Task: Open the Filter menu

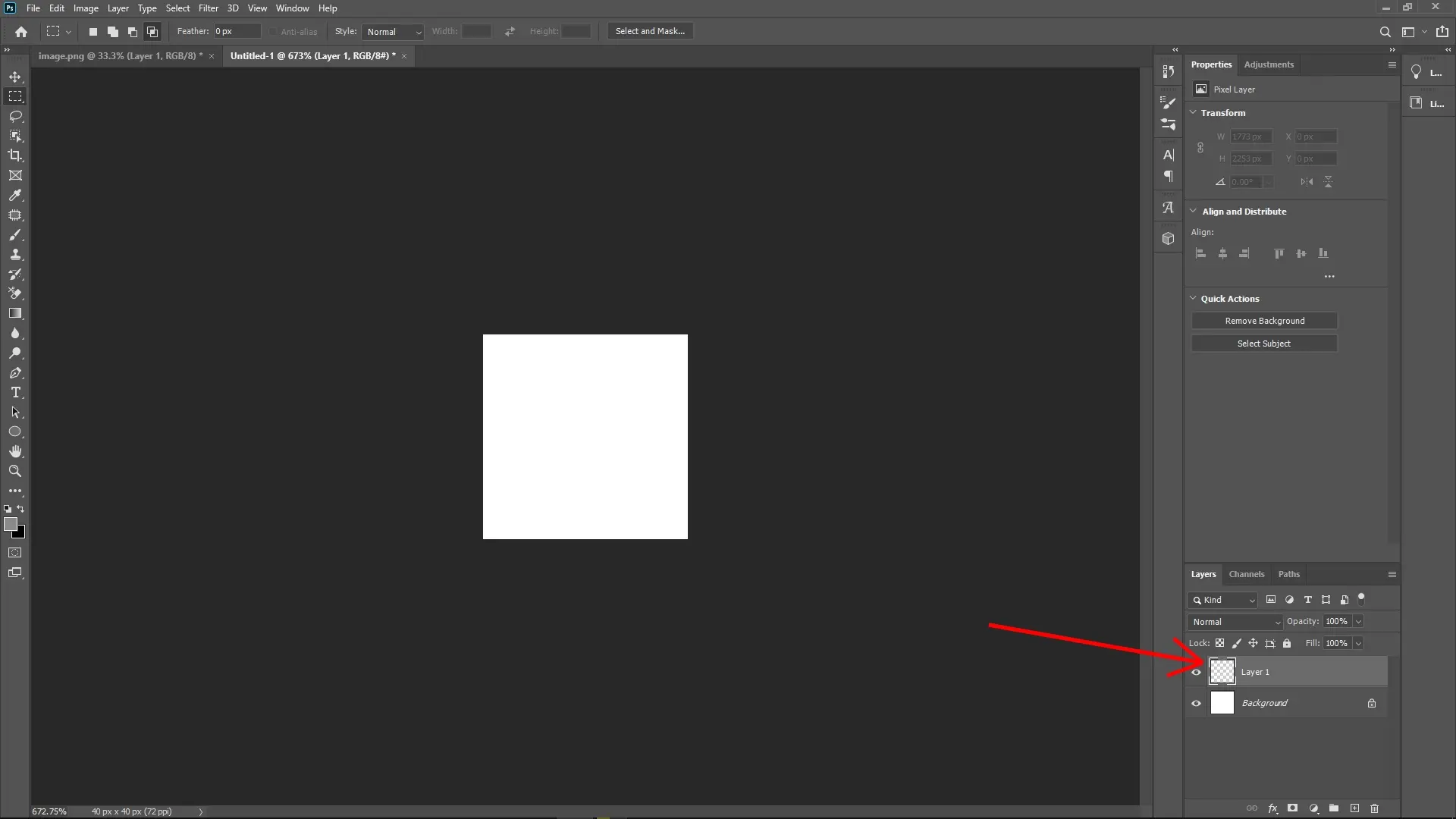Action: point(209,8)
